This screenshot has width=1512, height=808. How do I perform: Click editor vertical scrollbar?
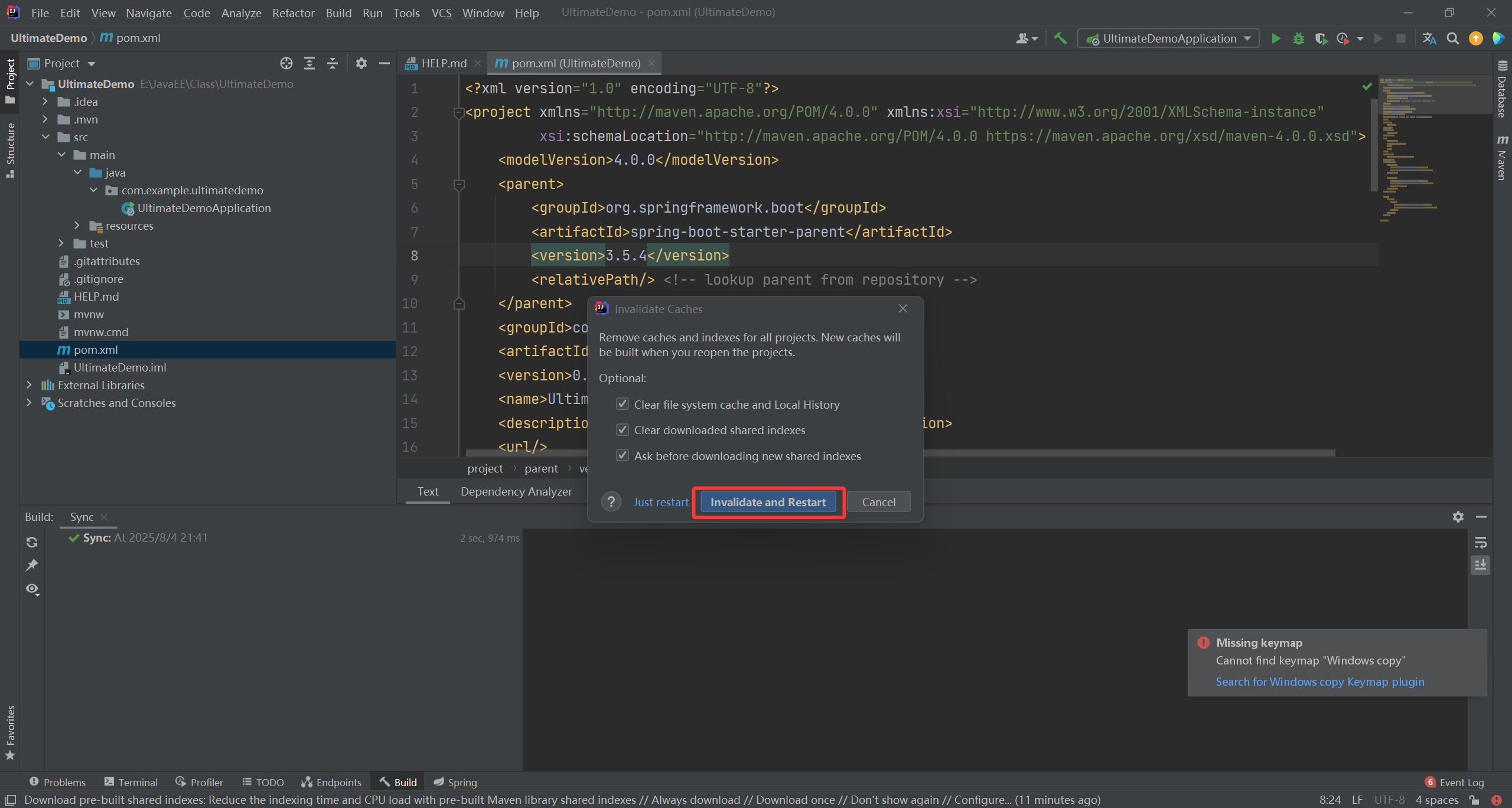(1373, 144)
